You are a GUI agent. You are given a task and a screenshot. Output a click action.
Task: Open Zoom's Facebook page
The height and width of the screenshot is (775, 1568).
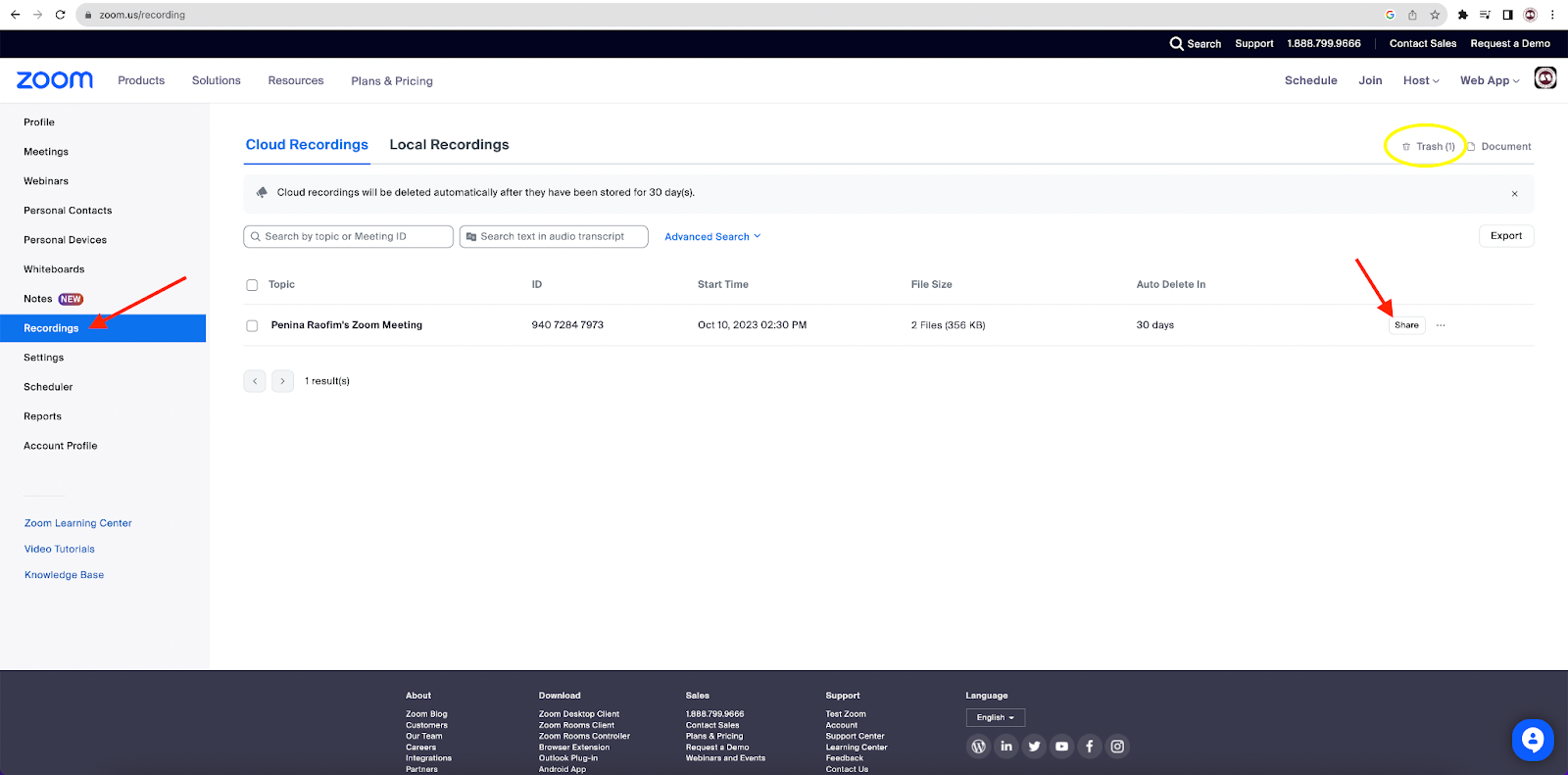tap(1089, 747)
